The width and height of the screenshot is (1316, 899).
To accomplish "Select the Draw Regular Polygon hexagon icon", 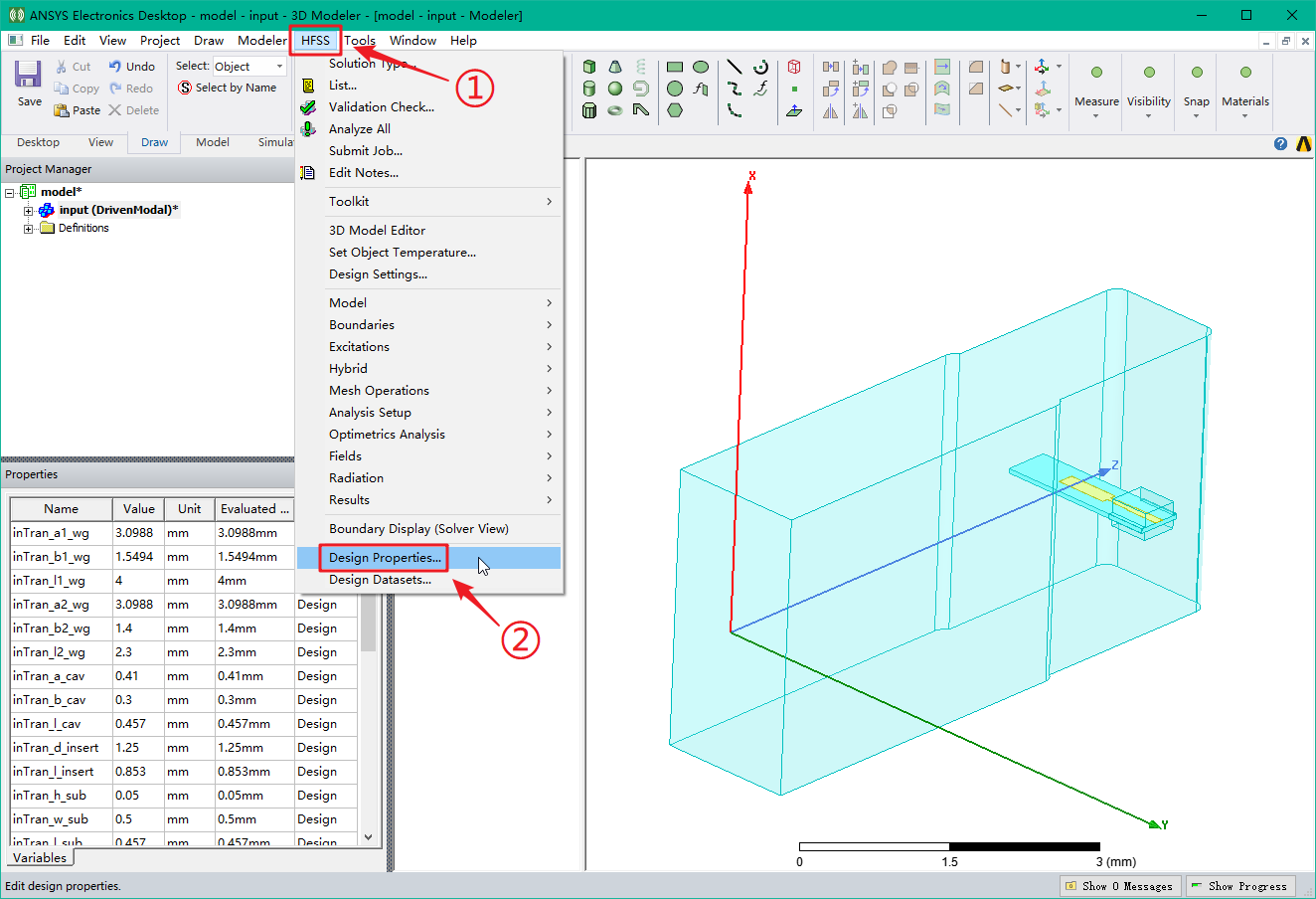I will pyautogui.click(x=675, y=110).
